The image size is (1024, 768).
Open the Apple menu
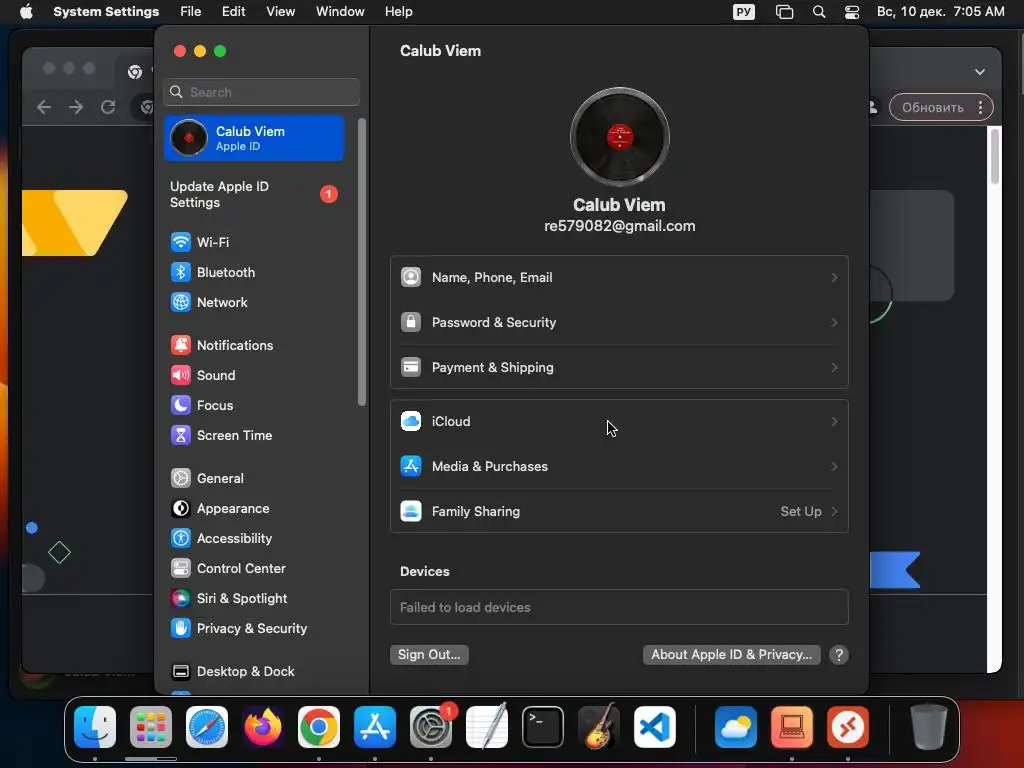26,12
